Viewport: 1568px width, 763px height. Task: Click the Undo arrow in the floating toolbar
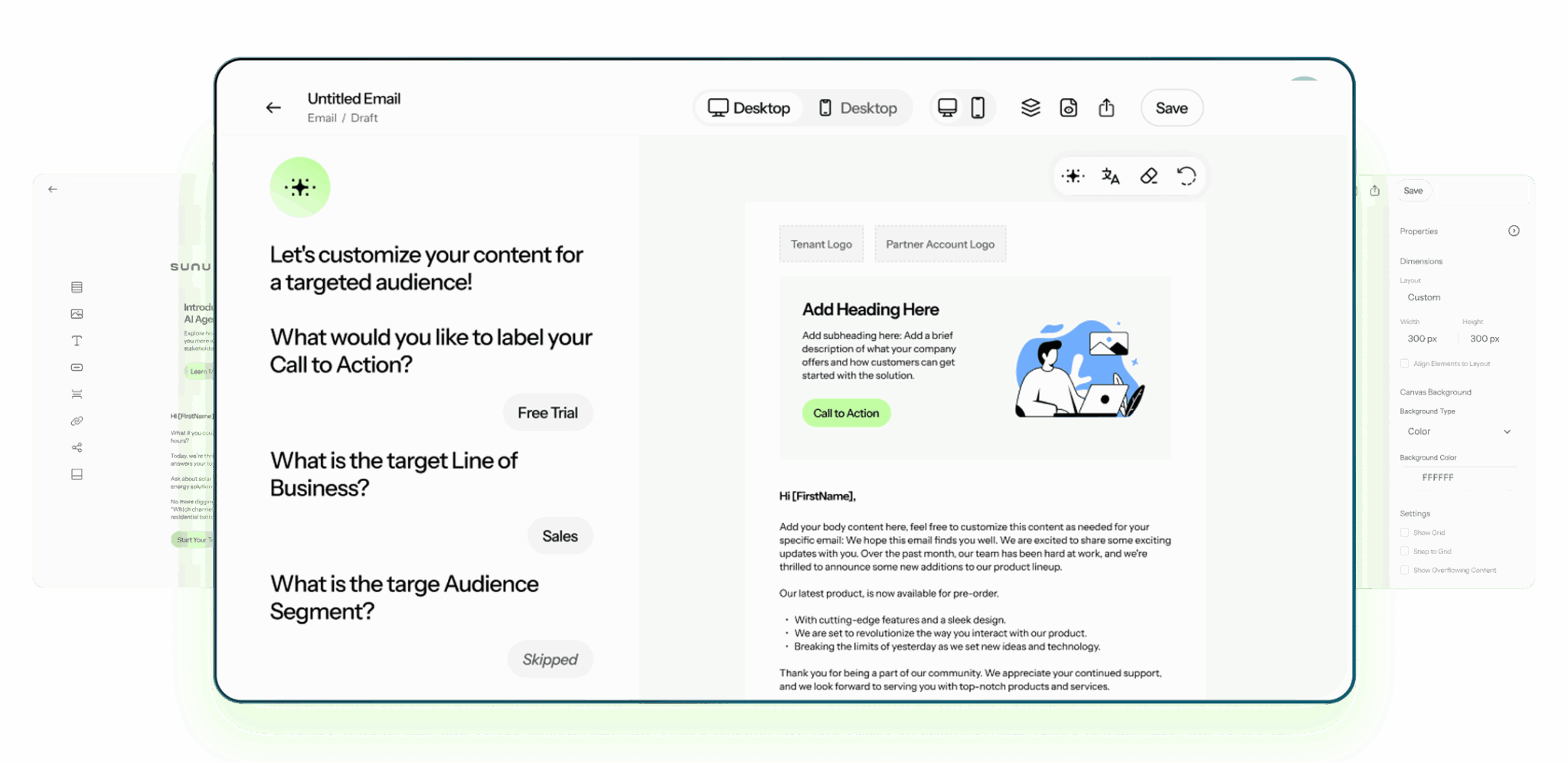point(1186,175)
